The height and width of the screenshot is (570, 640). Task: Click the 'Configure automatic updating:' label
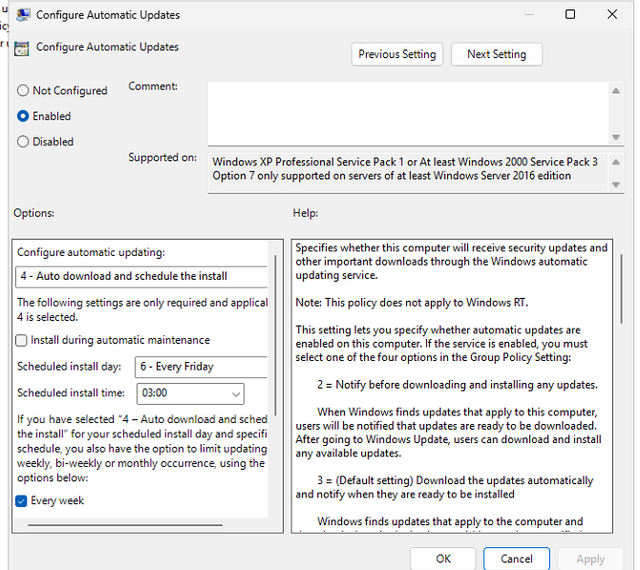(91, 253)
